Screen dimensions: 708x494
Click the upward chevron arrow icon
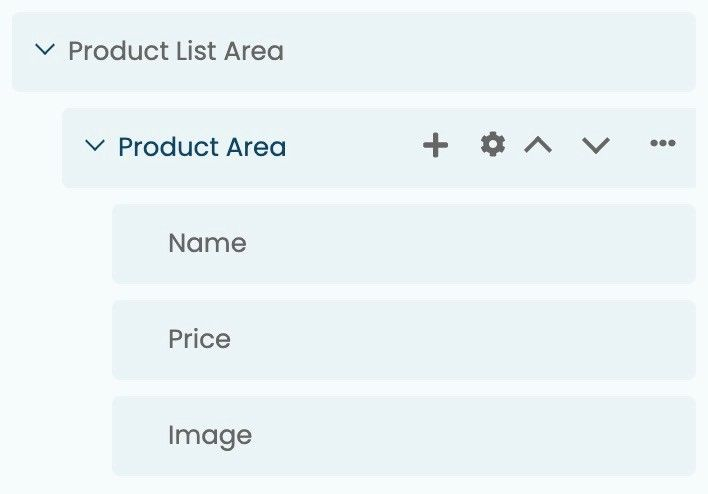538,145
